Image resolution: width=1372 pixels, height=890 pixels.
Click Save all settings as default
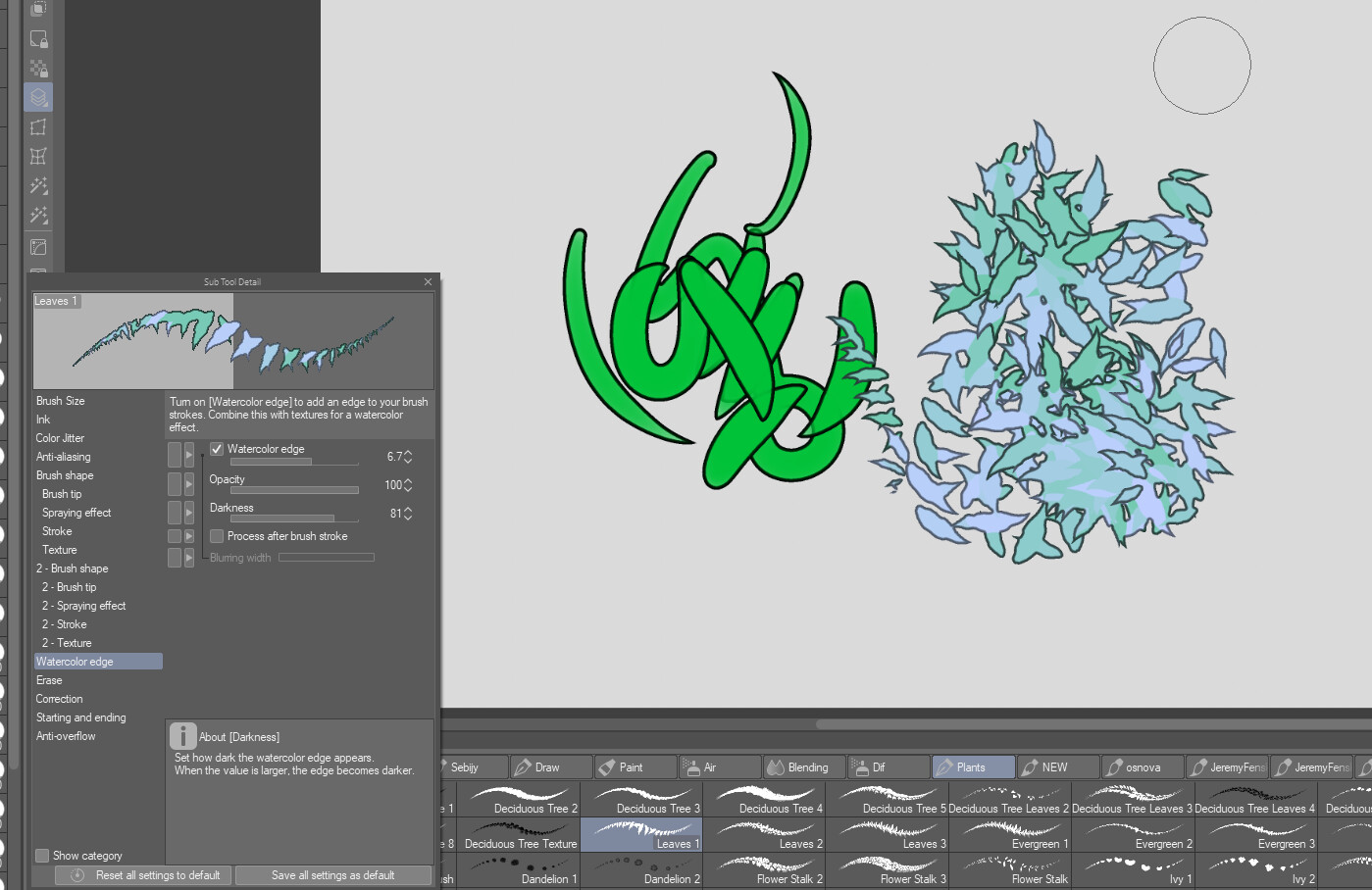click(333, 875)
